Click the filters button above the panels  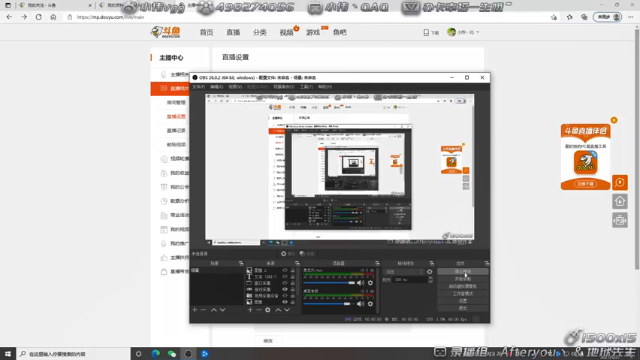[x=307, y=254]
